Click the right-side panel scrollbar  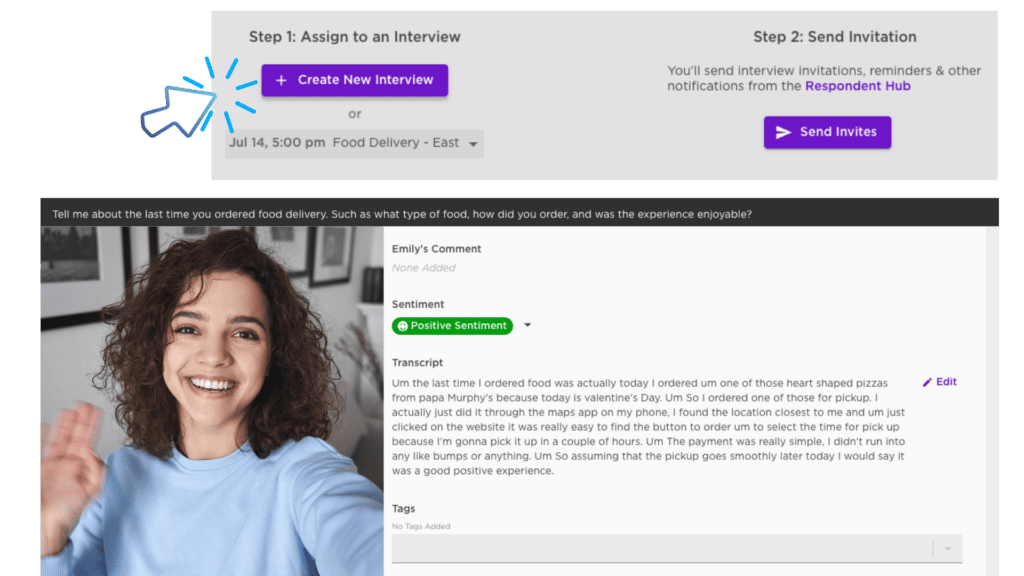[992, 401]
